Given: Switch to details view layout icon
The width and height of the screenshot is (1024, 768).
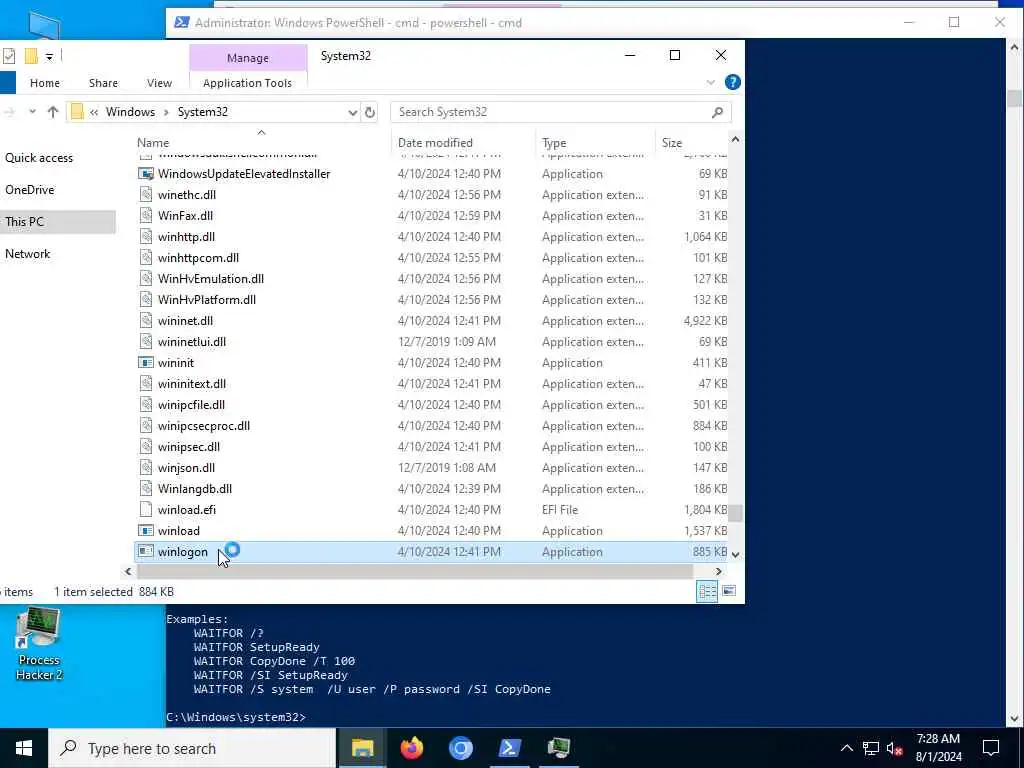Looking at the screenshot, I should coord(707,592).
